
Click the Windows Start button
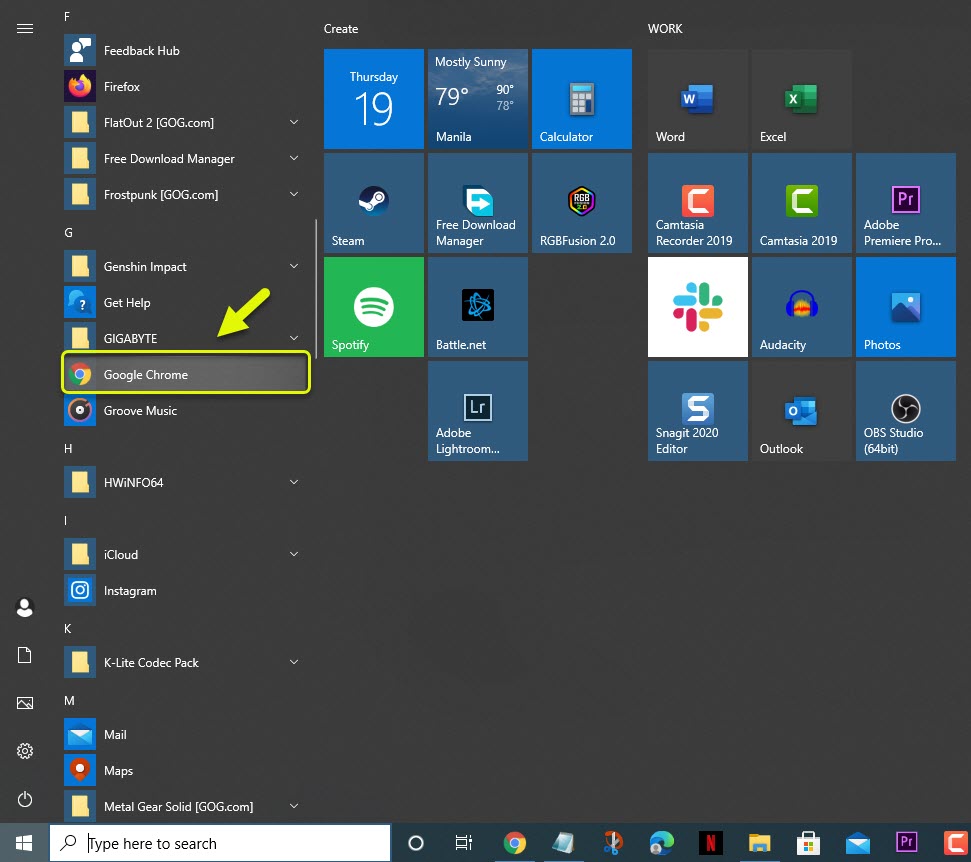24,843
